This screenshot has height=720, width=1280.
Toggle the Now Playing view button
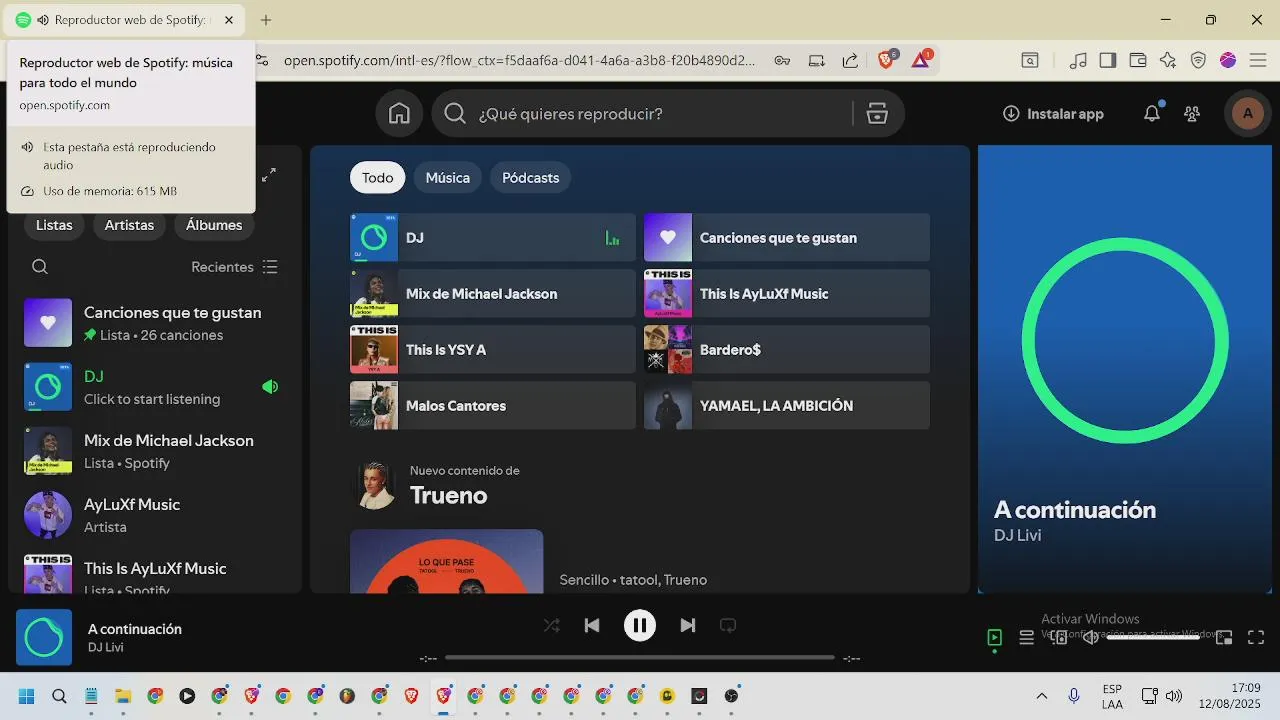pos(994,638)
